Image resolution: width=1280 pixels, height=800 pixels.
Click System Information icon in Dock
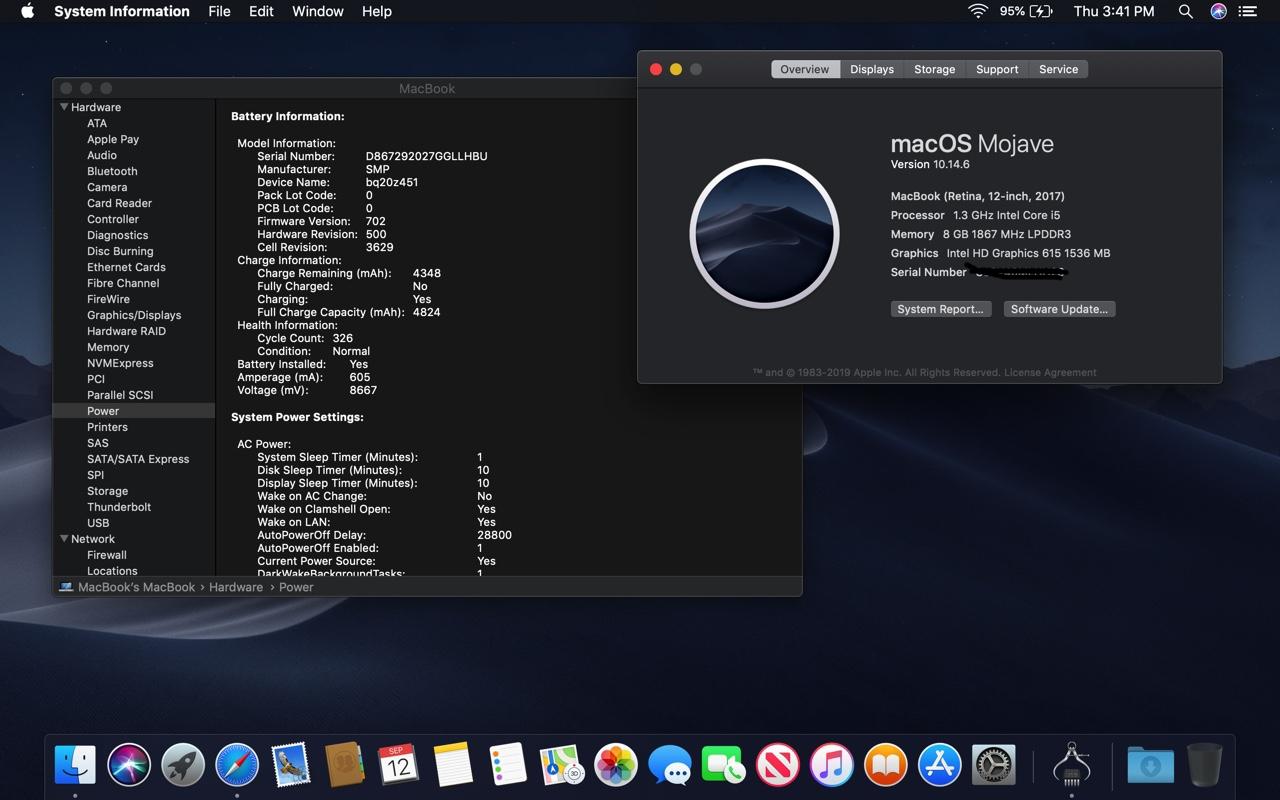coord(1071,766)
